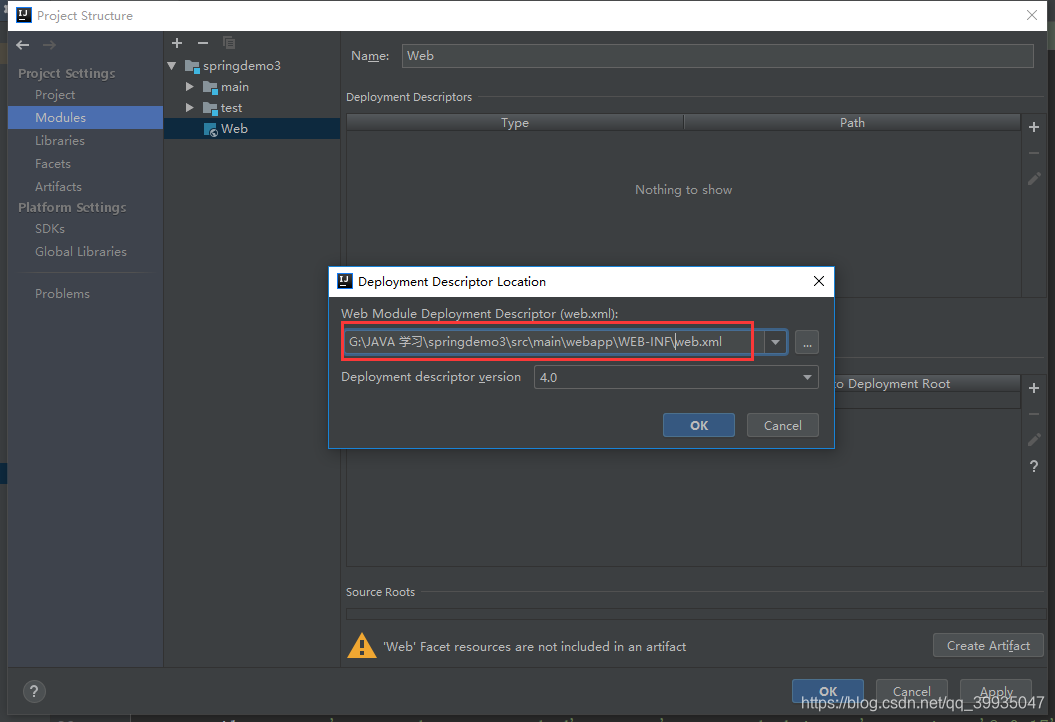The width and height of the screenshot is (1055, 722).
Task: Copy the module with the copy icon
Action: 229,43
